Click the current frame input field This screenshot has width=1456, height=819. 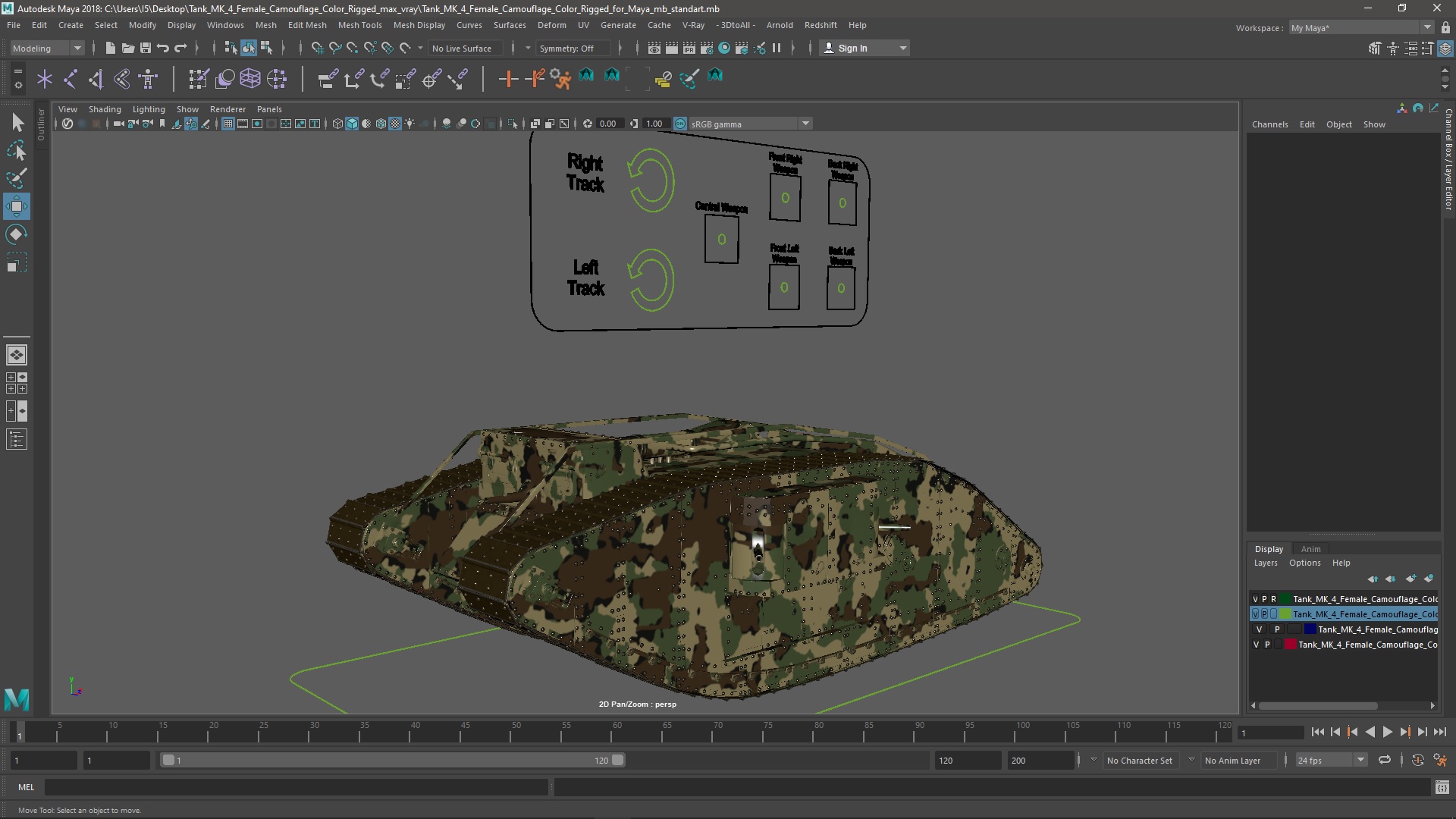pos(1270,733)
